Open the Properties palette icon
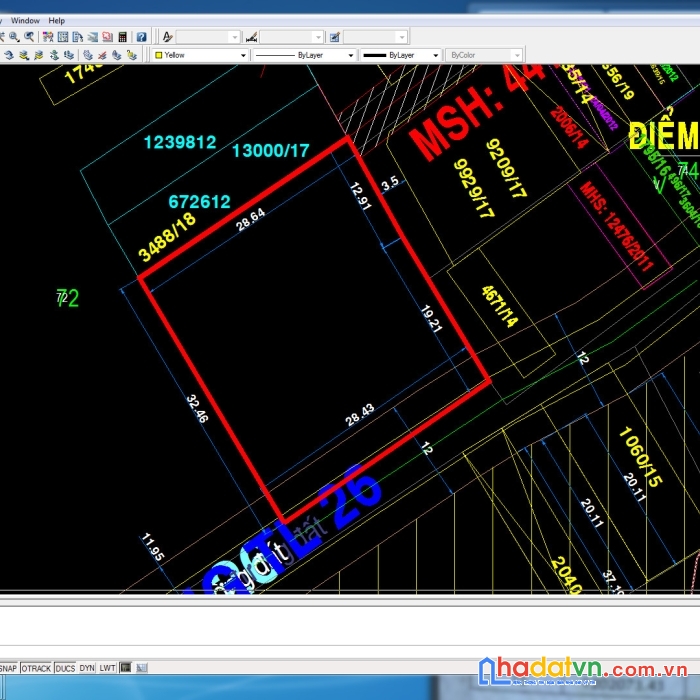This screenshot has width=700, height=700. pyautogui.click(x=47, y=37)
